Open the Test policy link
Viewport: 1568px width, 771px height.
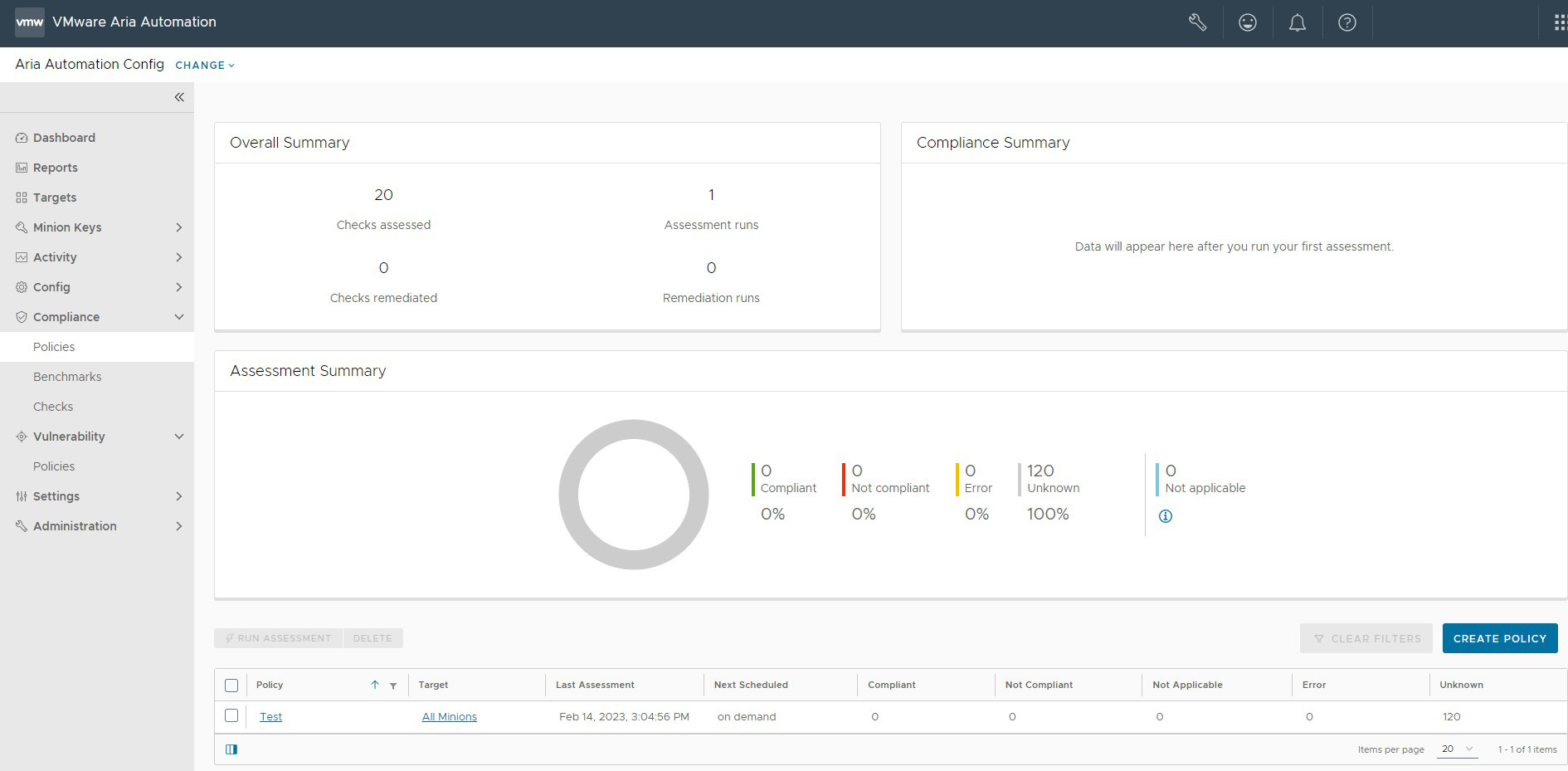point(270,716)
